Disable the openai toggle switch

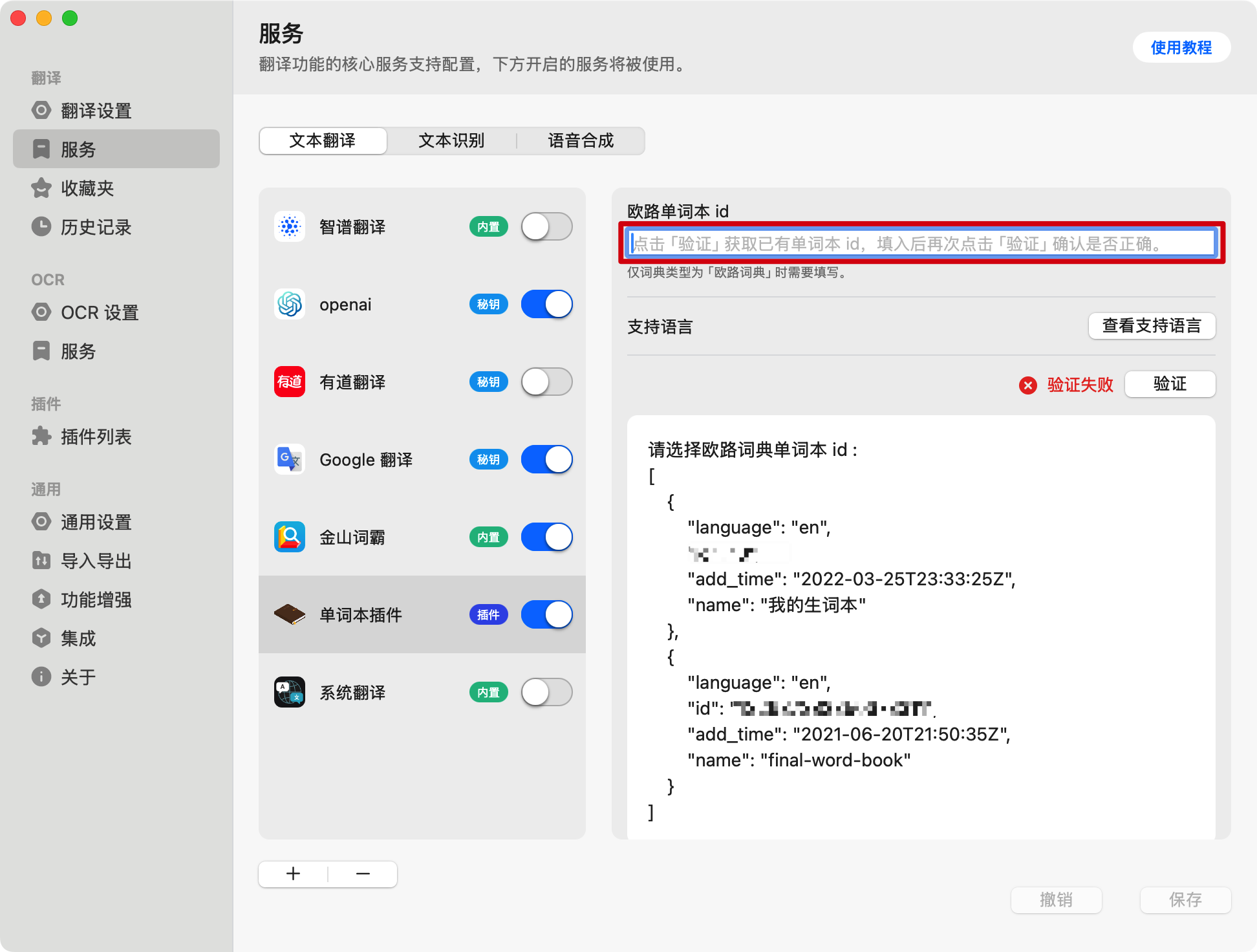[x=546, y=304]
